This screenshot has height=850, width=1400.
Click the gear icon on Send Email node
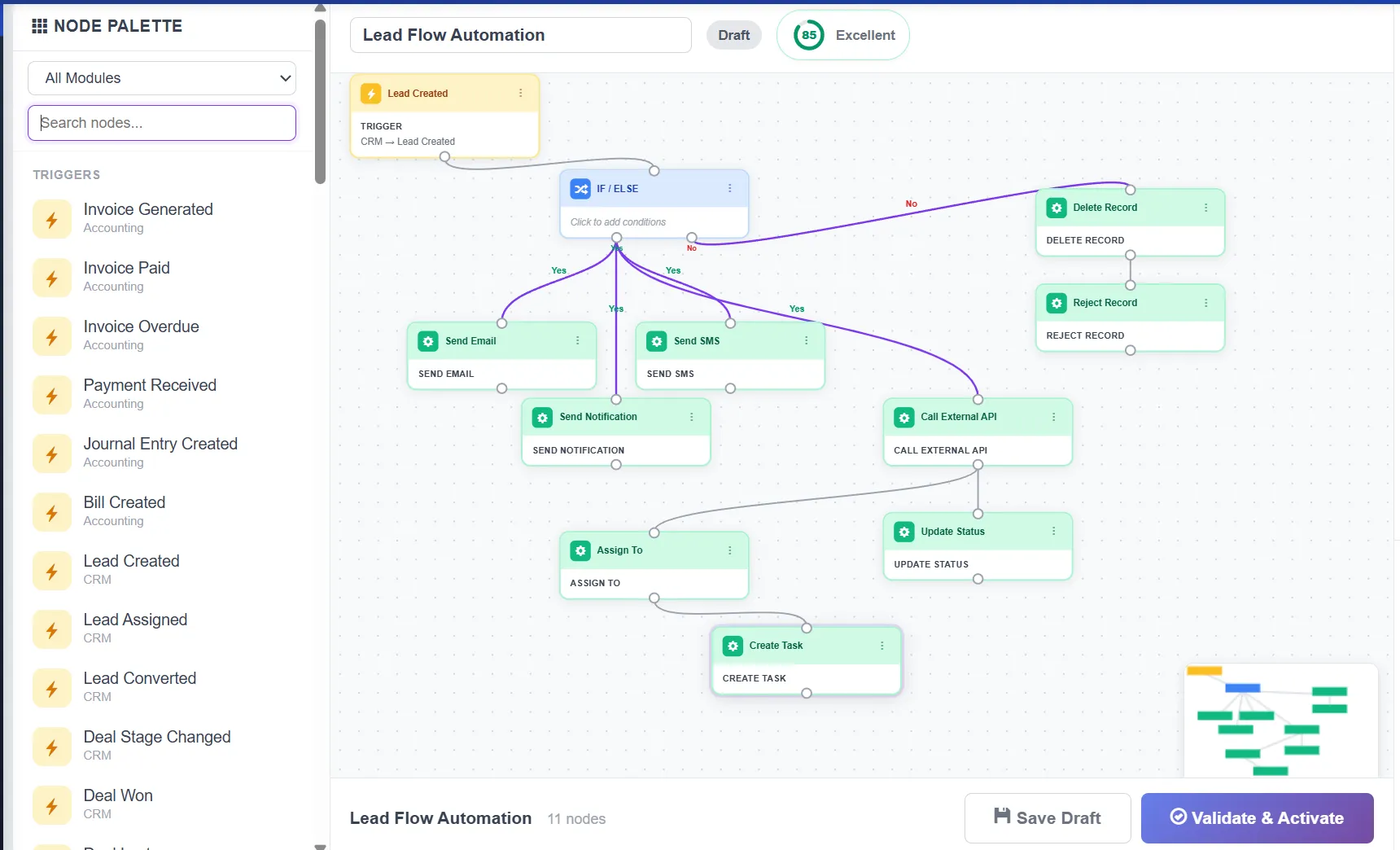click(428, 341)
